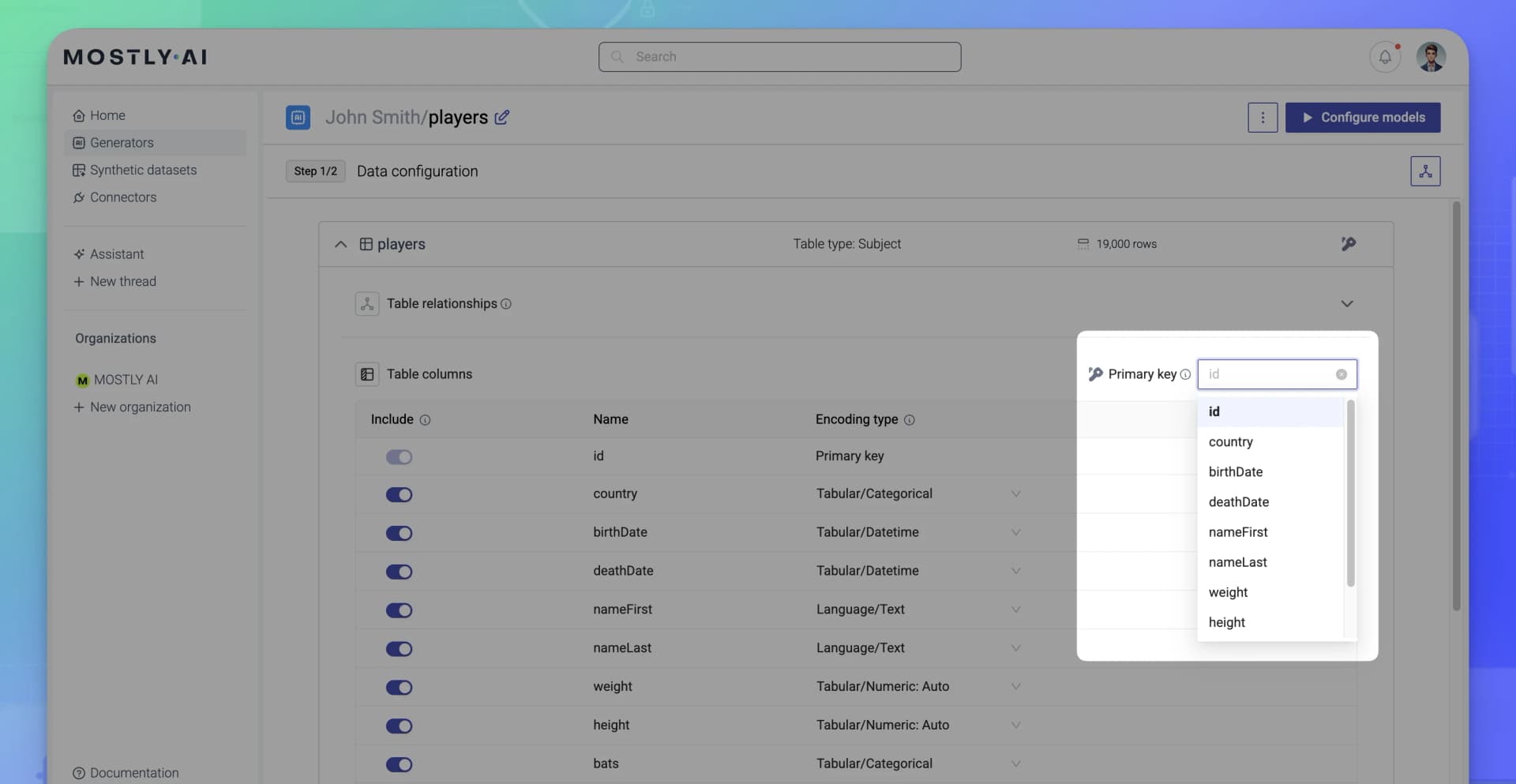Open encoding type dropdown for nameFirst
Screen dimensions: 1516x784
(1015, 610)
